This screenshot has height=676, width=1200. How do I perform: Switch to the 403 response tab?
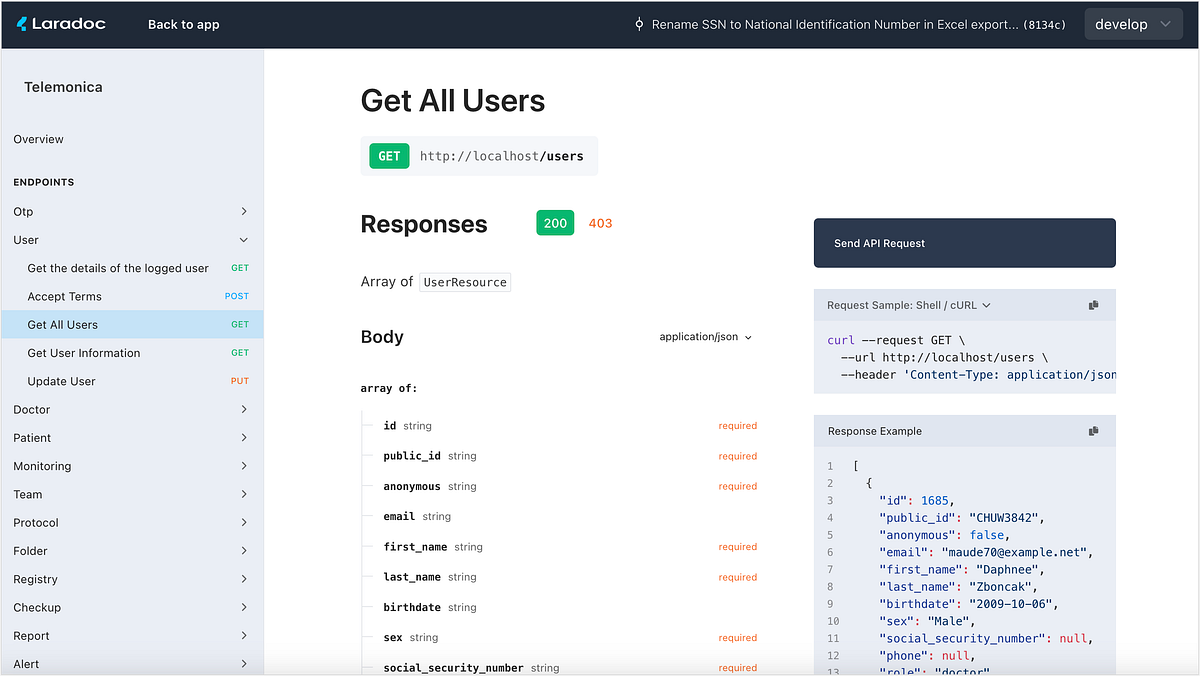(x=600, y=223)
